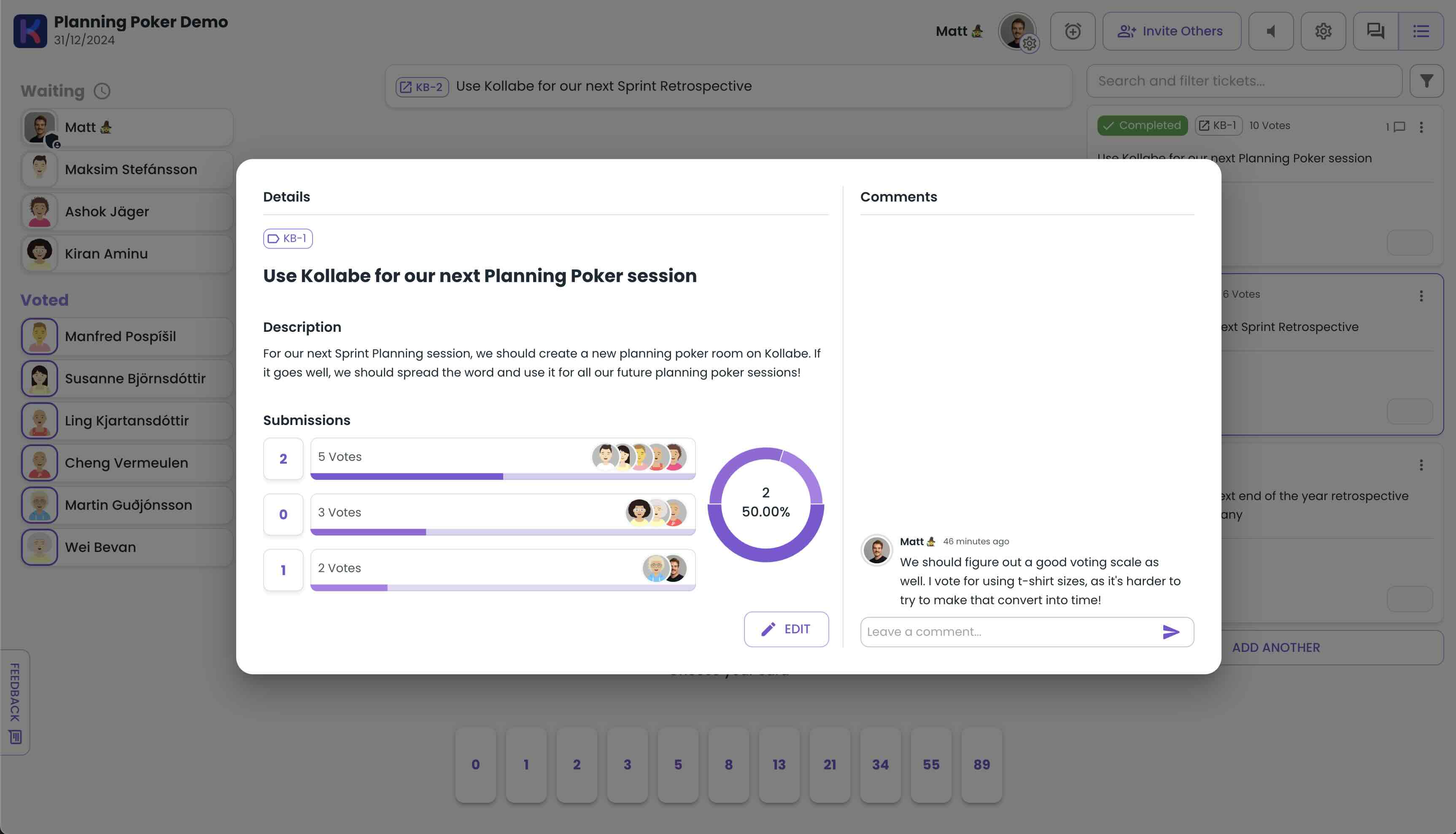This screenshot has width=1456, height=834.
Task: Click the filter funnel icon
Action: [x=1427, y=81]
